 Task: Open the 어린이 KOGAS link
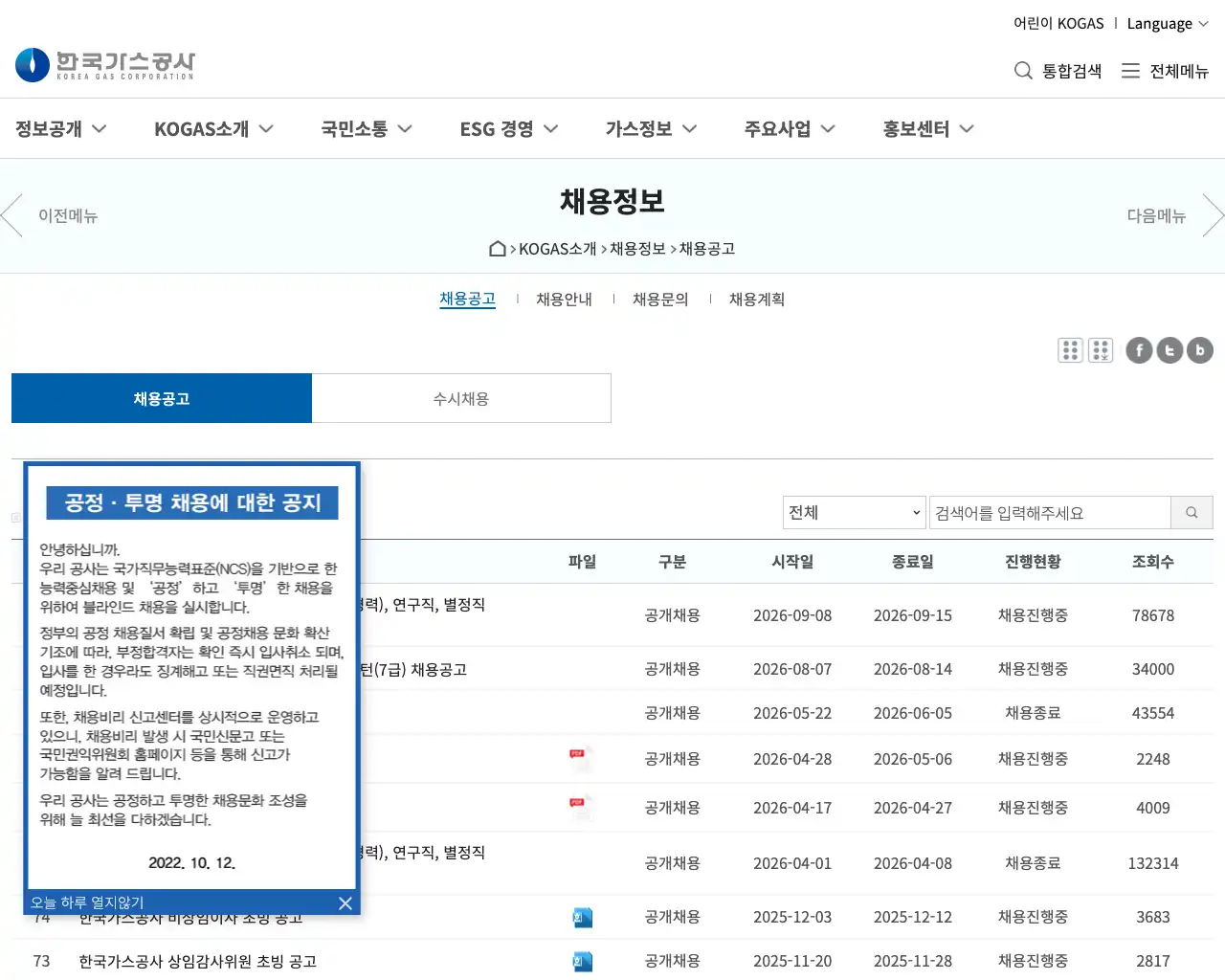coord(1058,23)
